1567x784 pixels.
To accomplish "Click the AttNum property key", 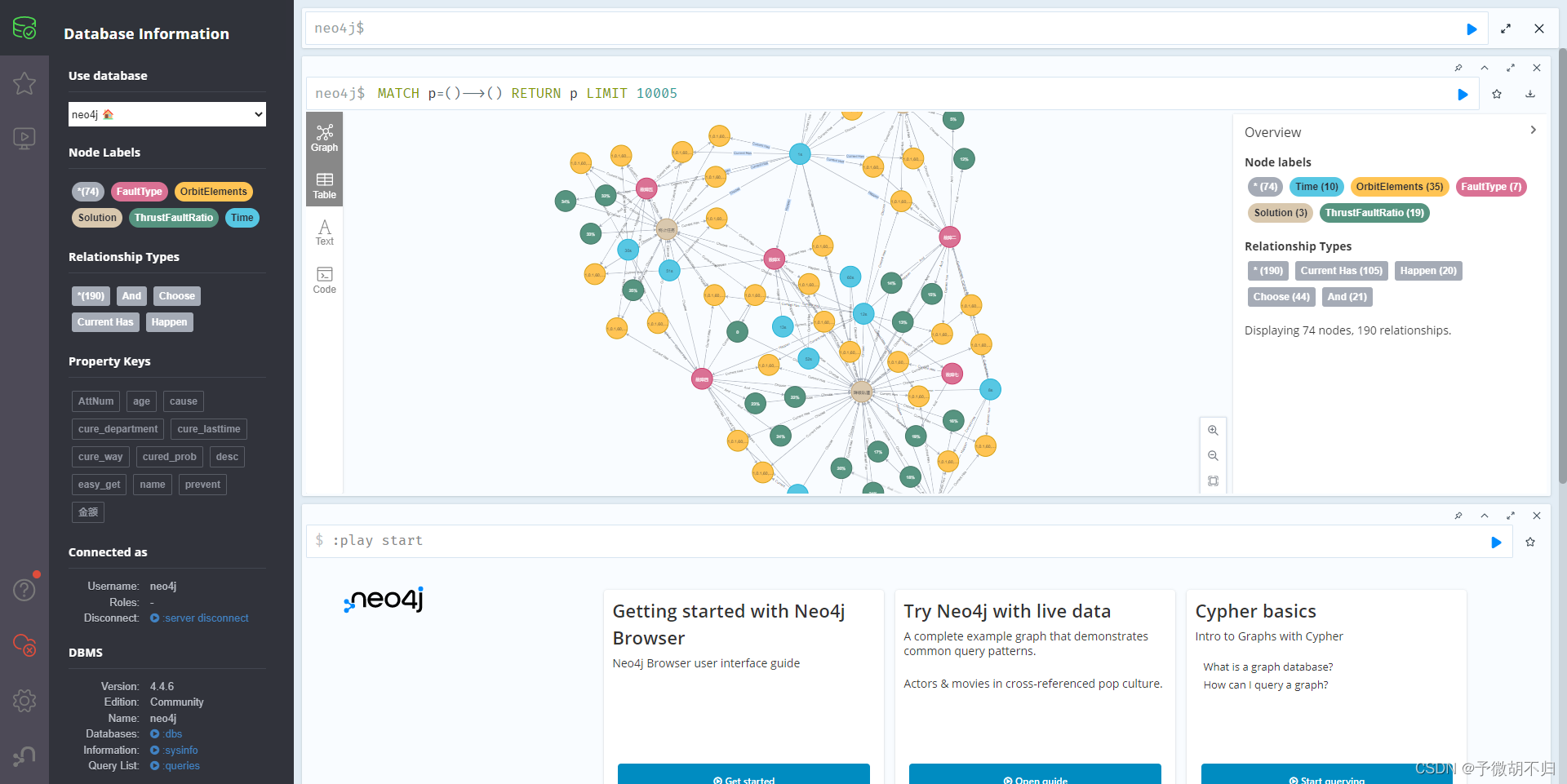I will [x=95, y=401].
